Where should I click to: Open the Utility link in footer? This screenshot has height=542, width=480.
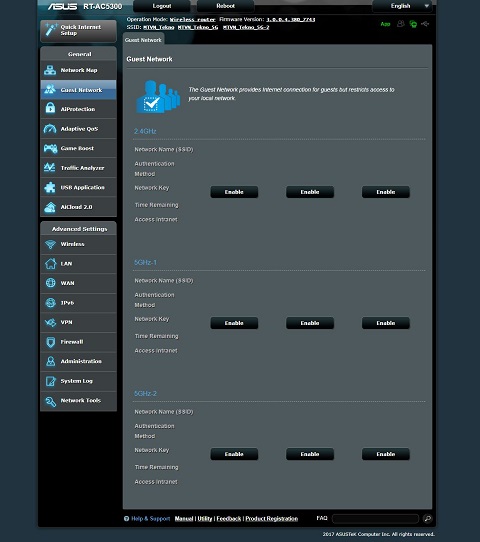(205, 518)
